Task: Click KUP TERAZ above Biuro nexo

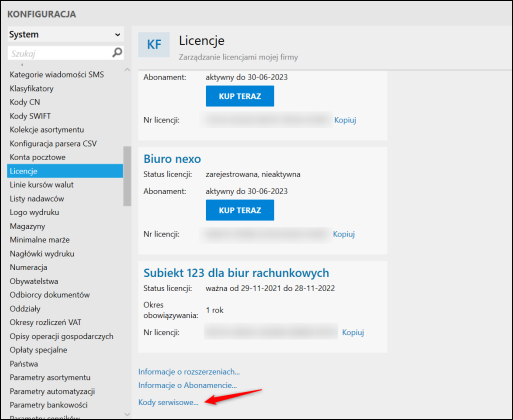Action: [x=240, y=96]
